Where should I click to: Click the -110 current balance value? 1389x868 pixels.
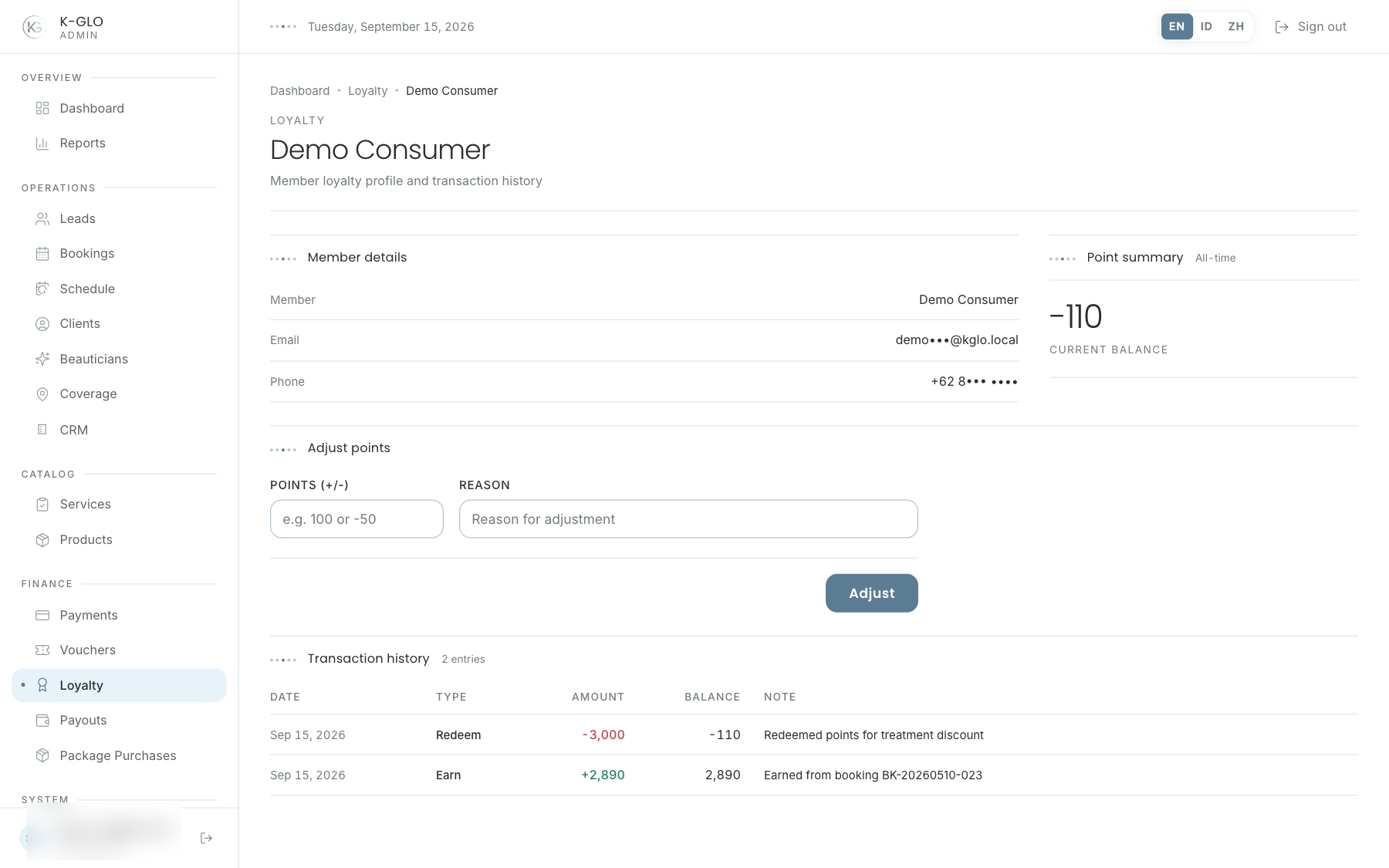[x=1076, y=316]
